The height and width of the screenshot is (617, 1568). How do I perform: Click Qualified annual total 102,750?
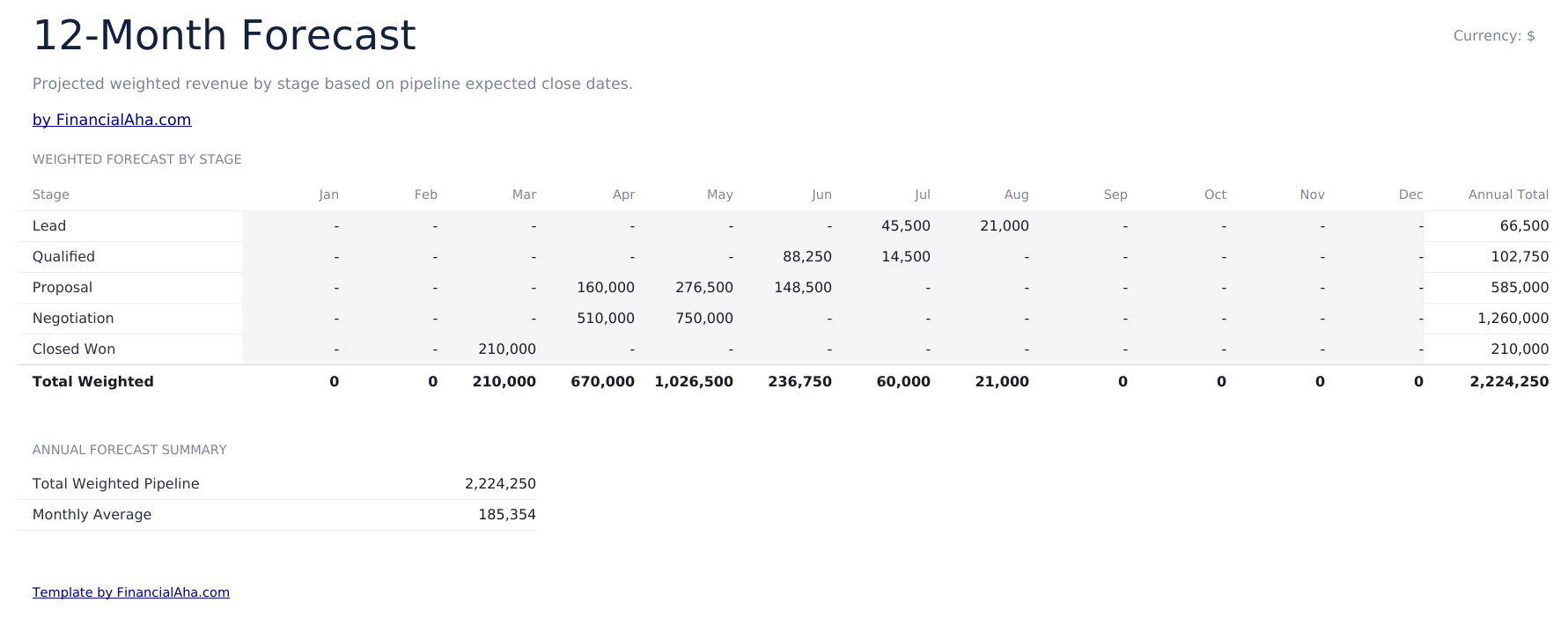[1520, 257]
